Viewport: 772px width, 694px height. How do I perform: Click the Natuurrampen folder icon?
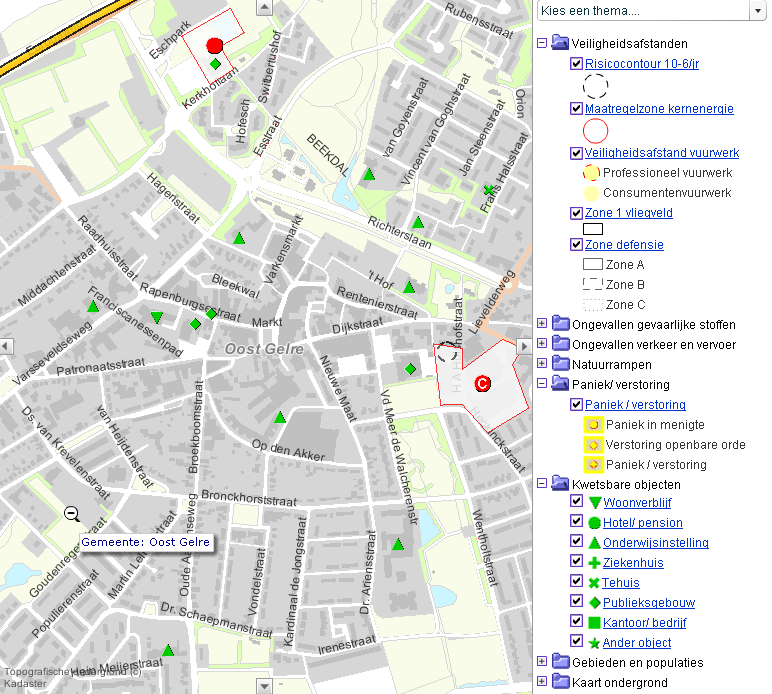(x=560, y=363)
